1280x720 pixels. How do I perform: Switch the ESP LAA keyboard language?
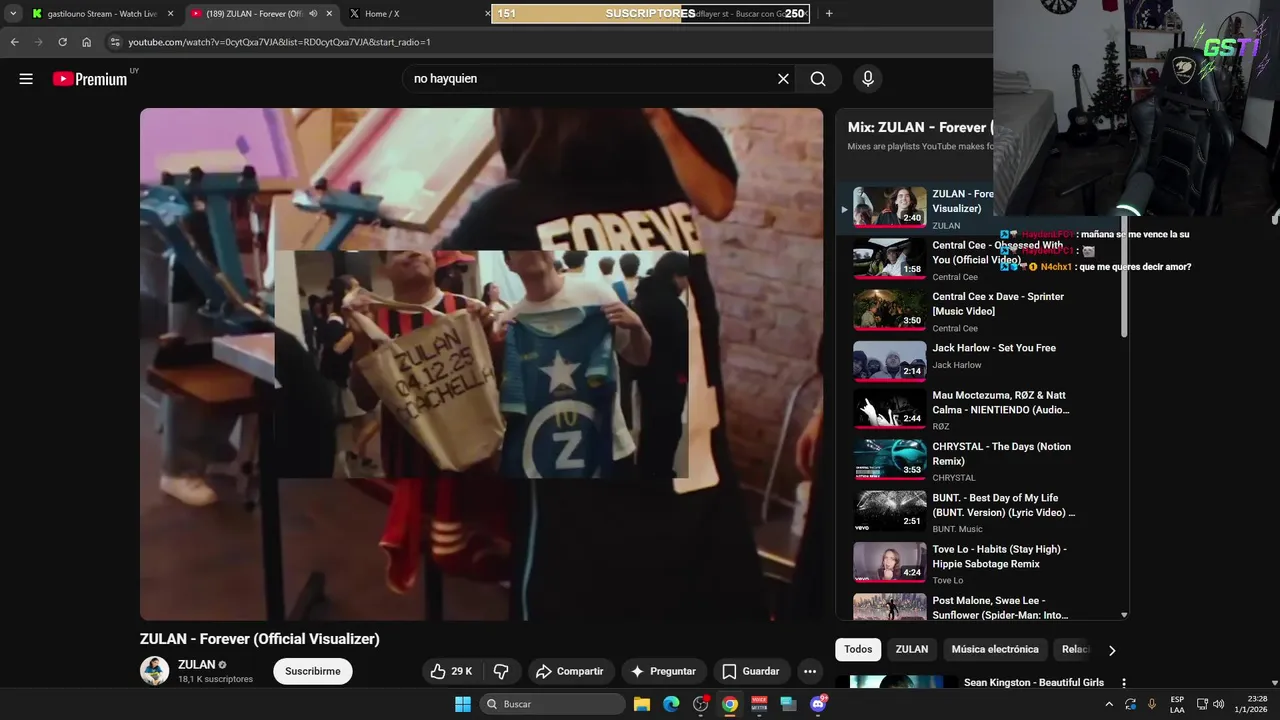(1177, 704)
